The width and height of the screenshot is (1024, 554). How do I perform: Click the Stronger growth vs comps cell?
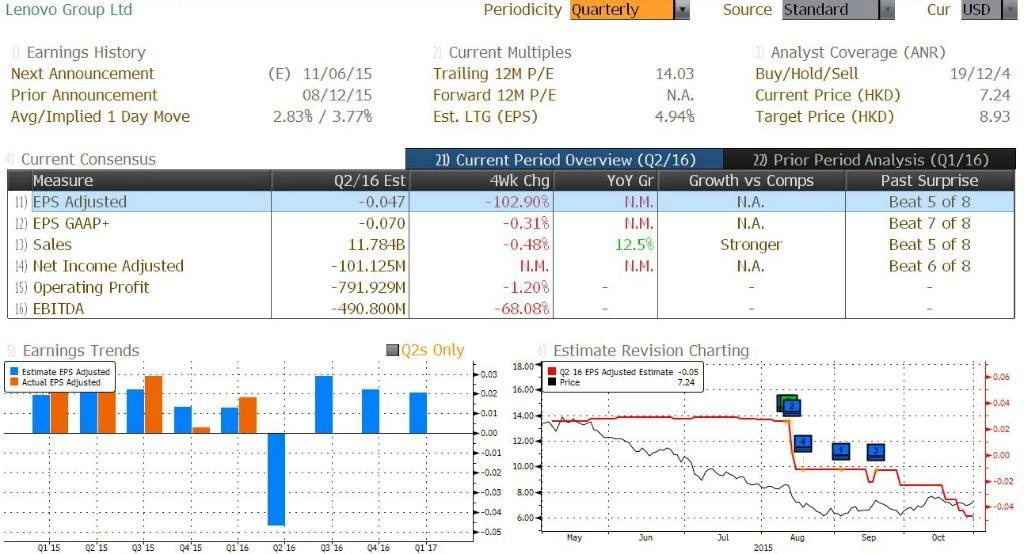pyautogui.click(x=751, y=244)
